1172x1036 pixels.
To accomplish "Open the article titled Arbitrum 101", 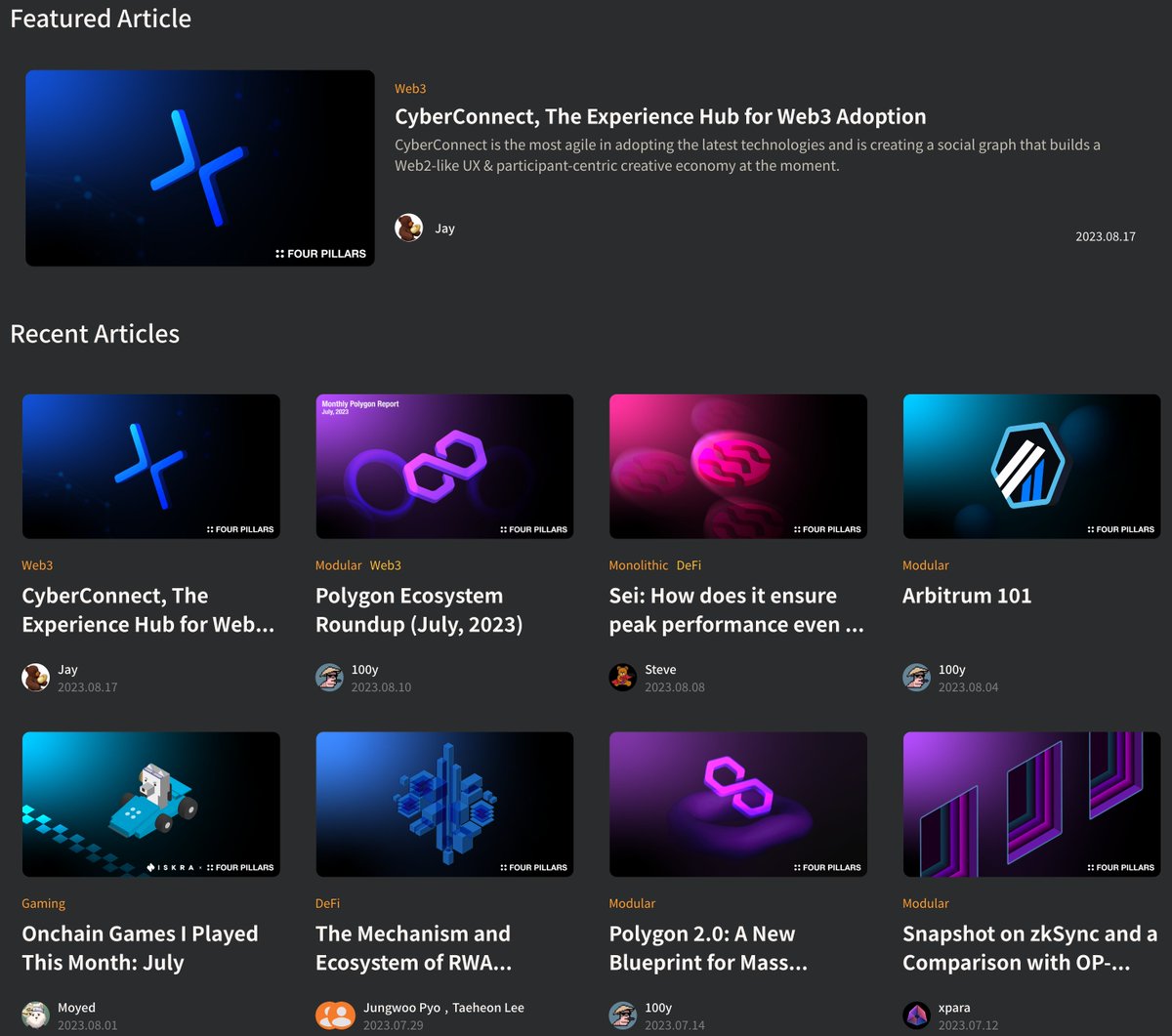I will [x=966, y=595].
